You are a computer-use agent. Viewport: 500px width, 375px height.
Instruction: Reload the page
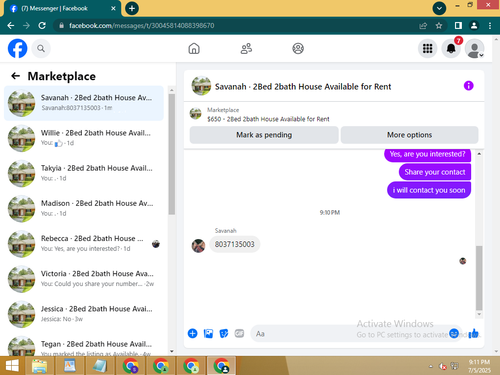(x=42, y=26)
